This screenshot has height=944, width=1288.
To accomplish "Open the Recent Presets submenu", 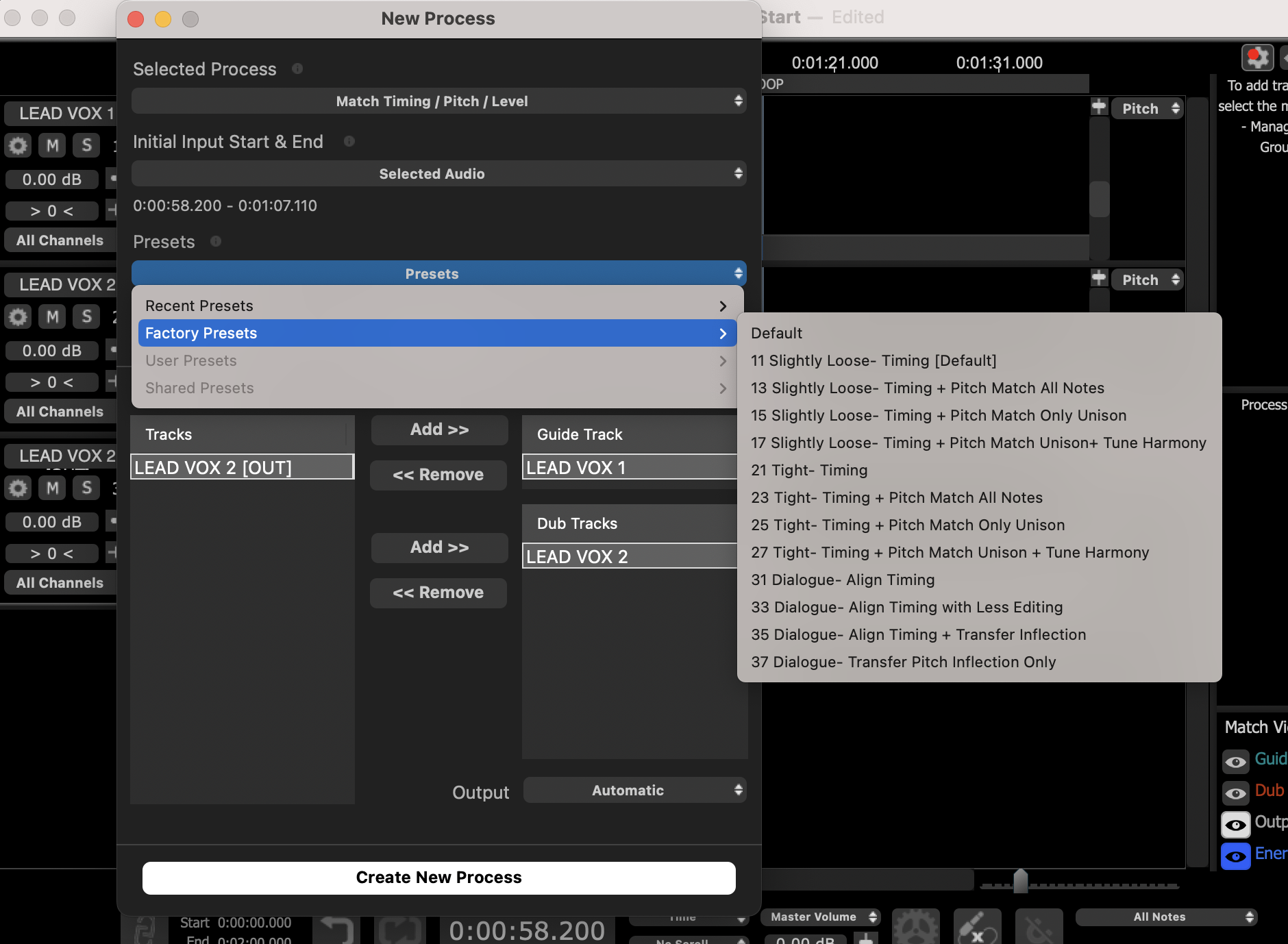I will pyautogui.click(x=436, y=306).
